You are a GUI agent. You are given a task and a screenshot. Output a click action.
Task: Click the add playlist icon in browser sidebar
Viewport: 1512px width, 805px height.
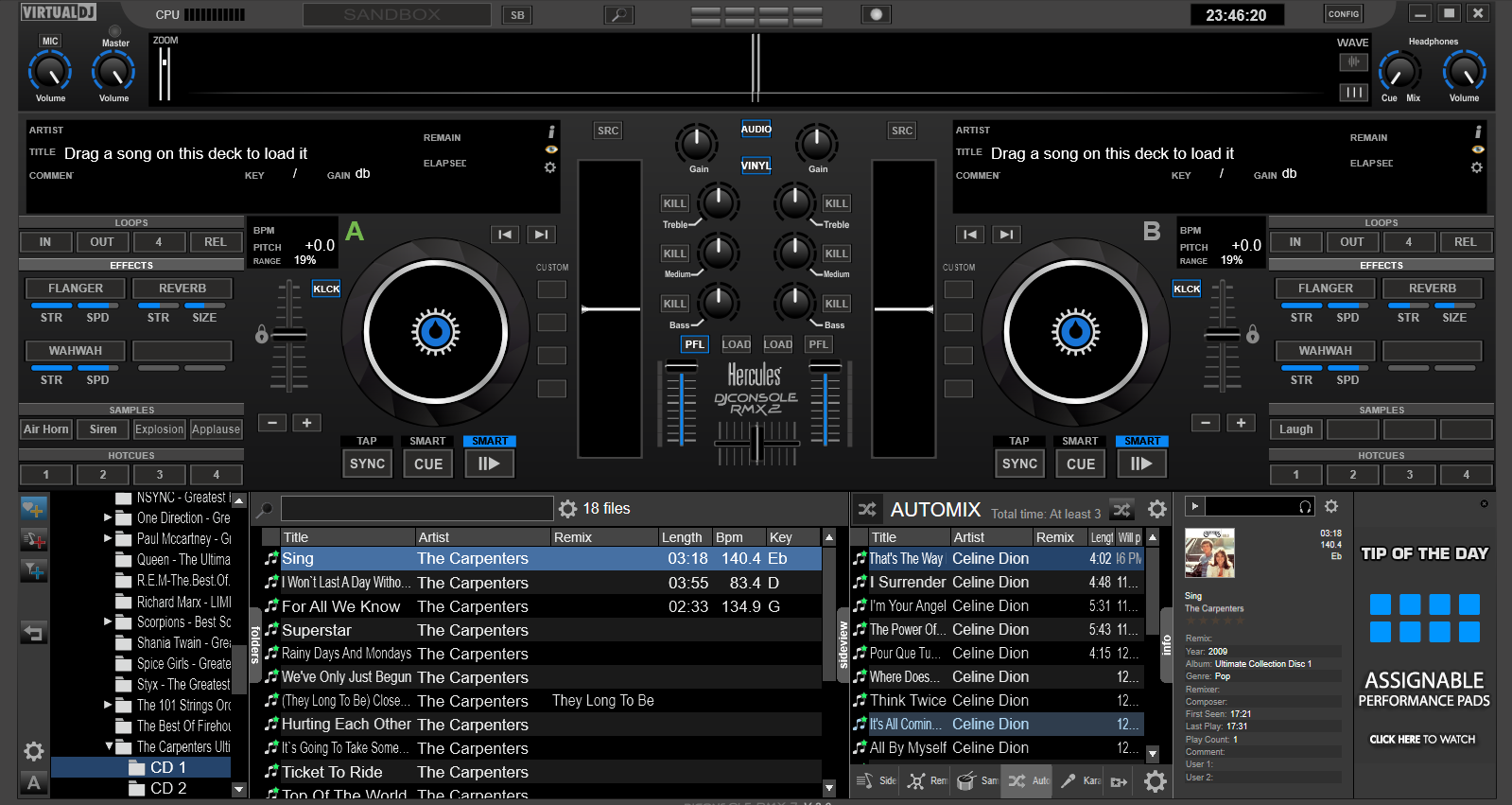coord(34,540)
